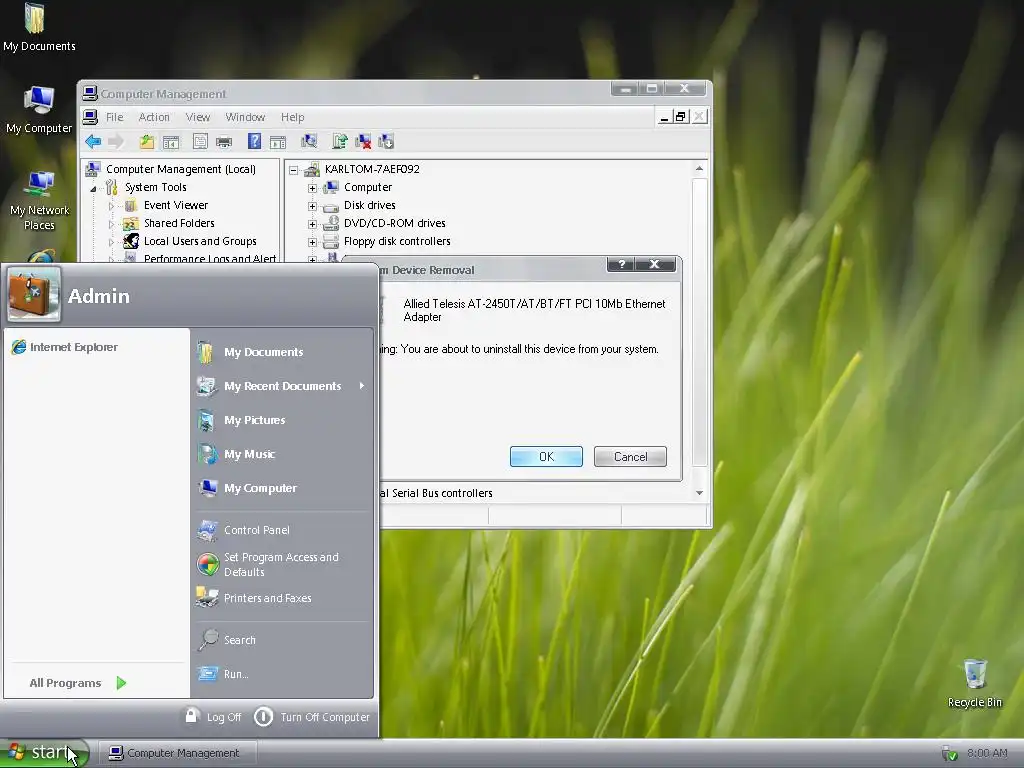Viewport: 1024px width, 768px height.
Task: Click the Properties sheet toolbar icon
Action: [200, 141]
